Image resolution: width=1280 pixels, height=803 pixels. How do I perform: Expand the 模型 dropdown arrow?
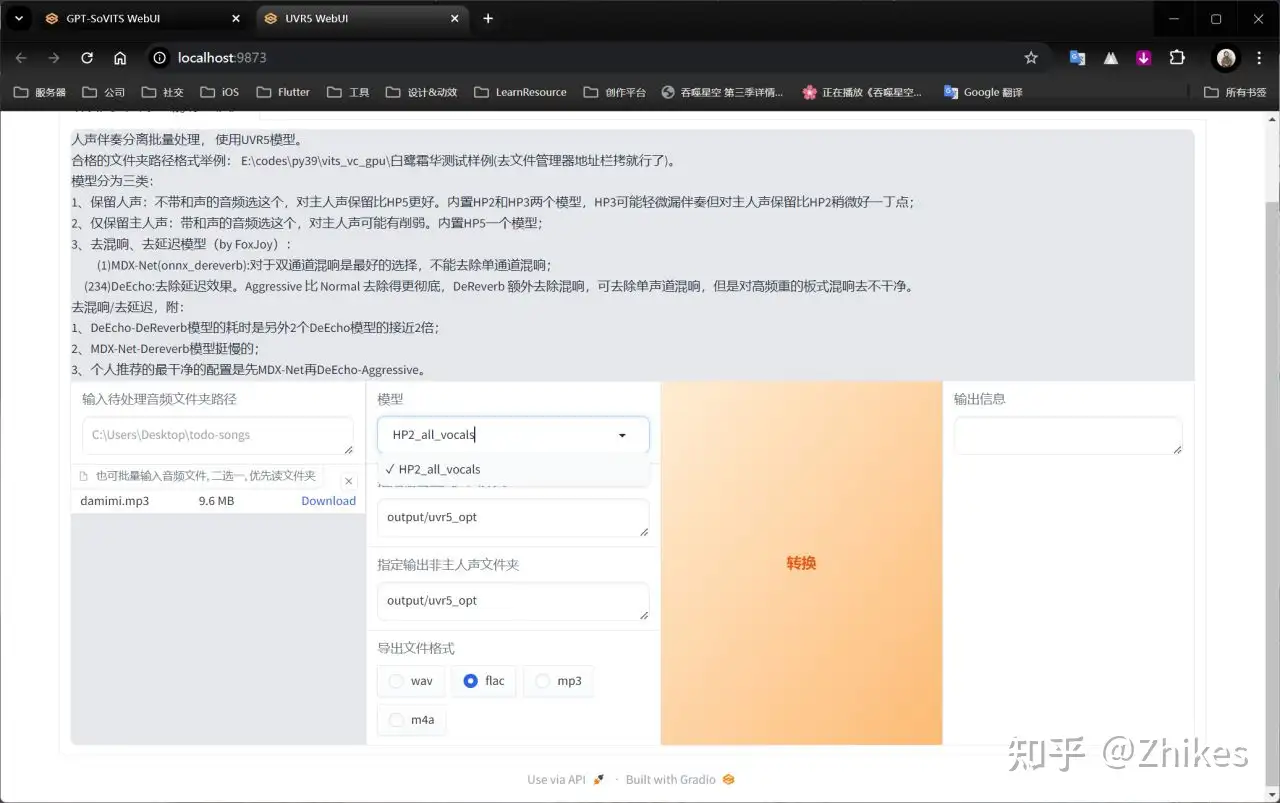tap(622, 435)
